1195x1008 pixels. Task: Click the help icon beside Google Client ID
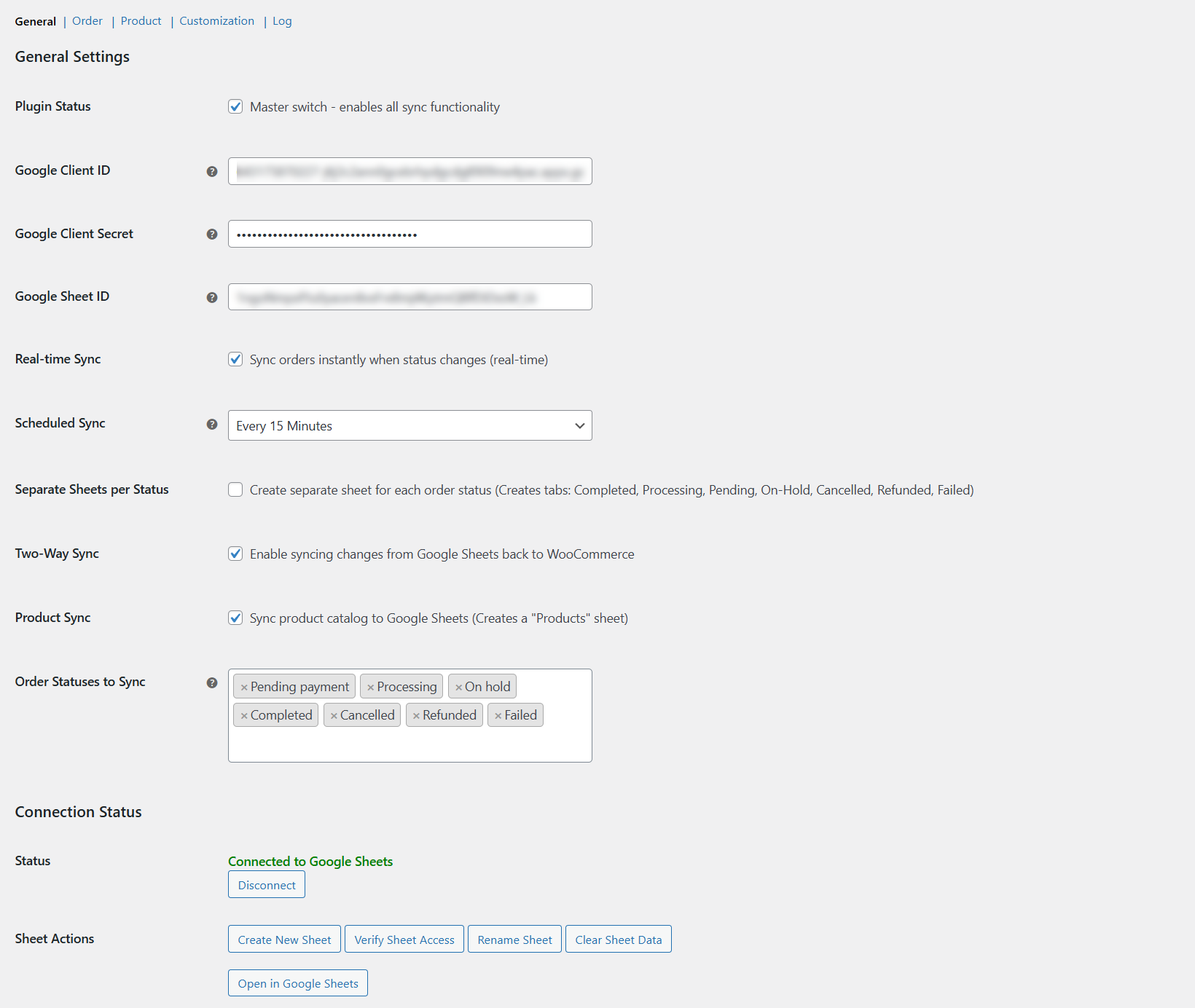(211, 172)
